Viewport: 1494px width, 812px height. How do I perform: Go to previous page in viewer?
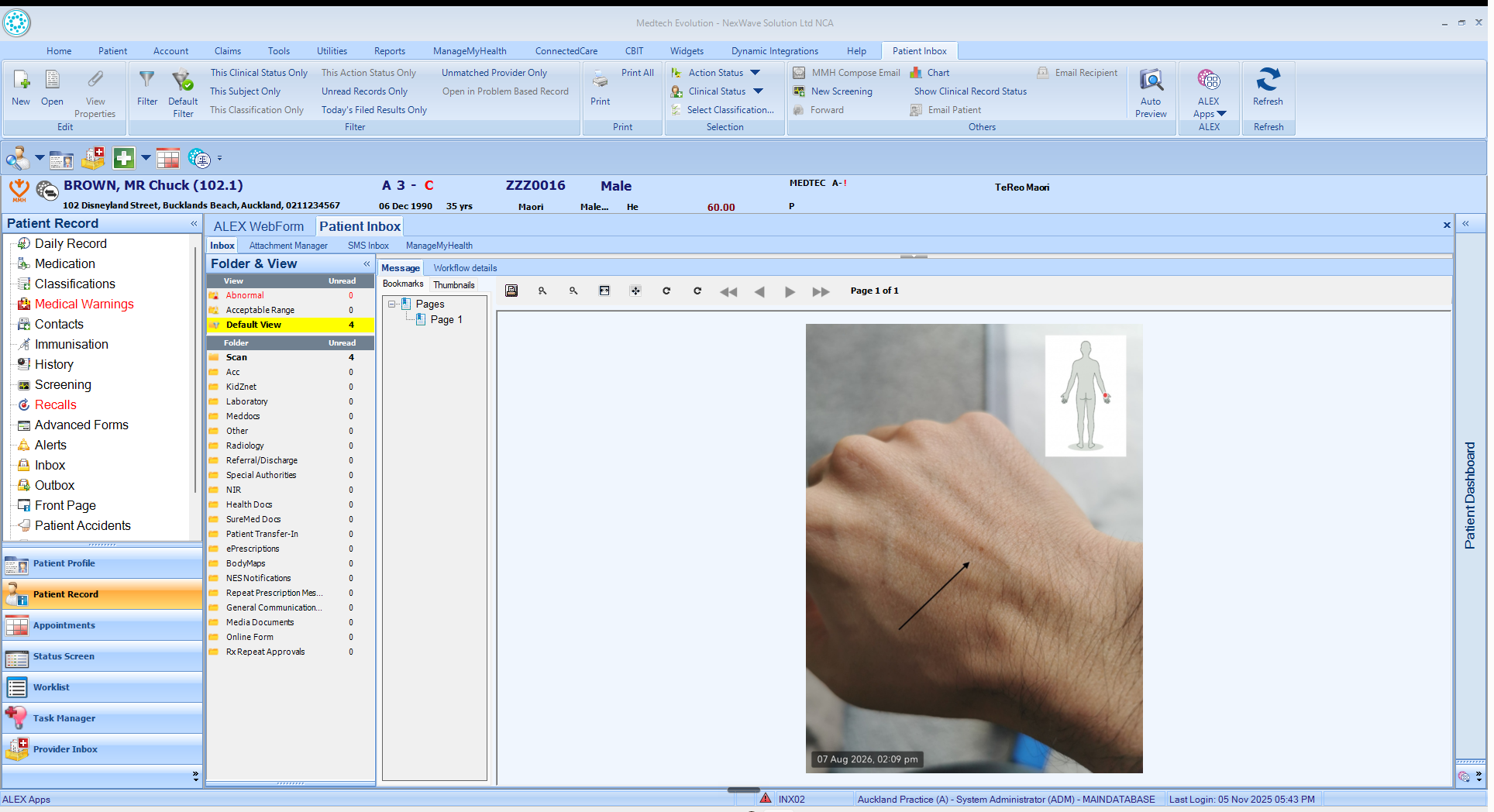(x=759, y=292)
